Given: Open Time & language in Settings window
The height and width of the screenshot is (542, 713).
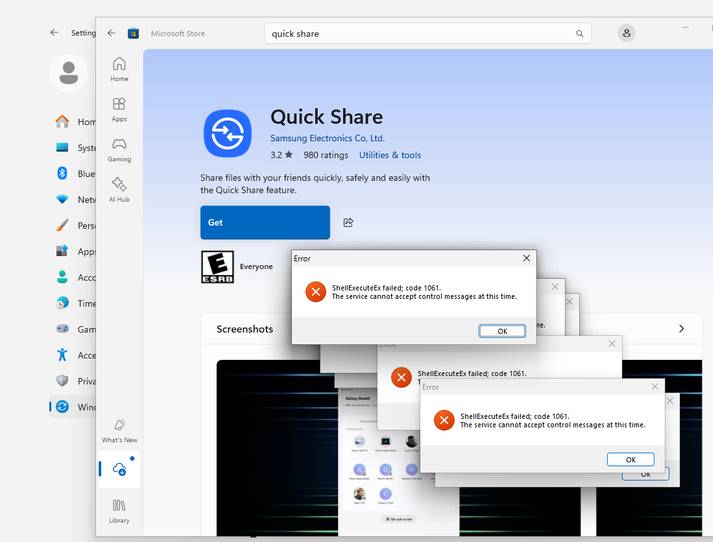Looking at the screenshot, I should pyautogui.click(x=75, y=303).
